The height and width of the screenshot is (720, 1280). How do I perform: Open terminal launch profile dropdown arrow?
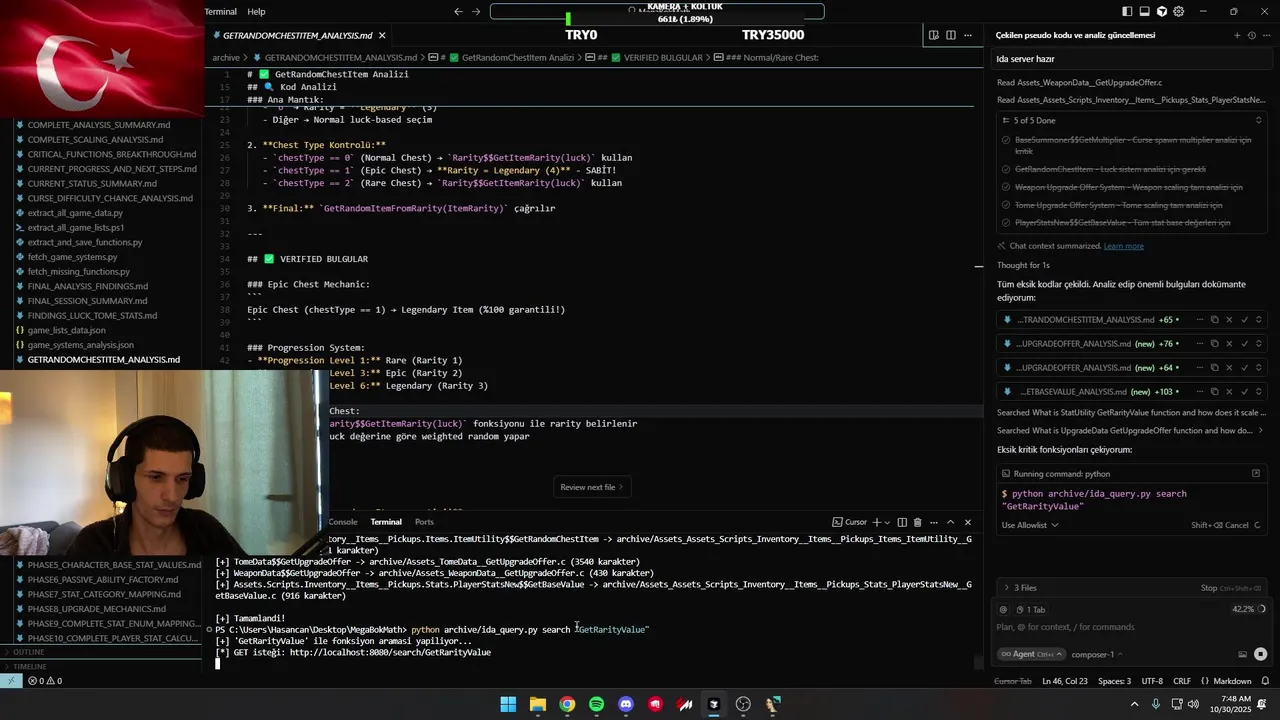[888, 522]
